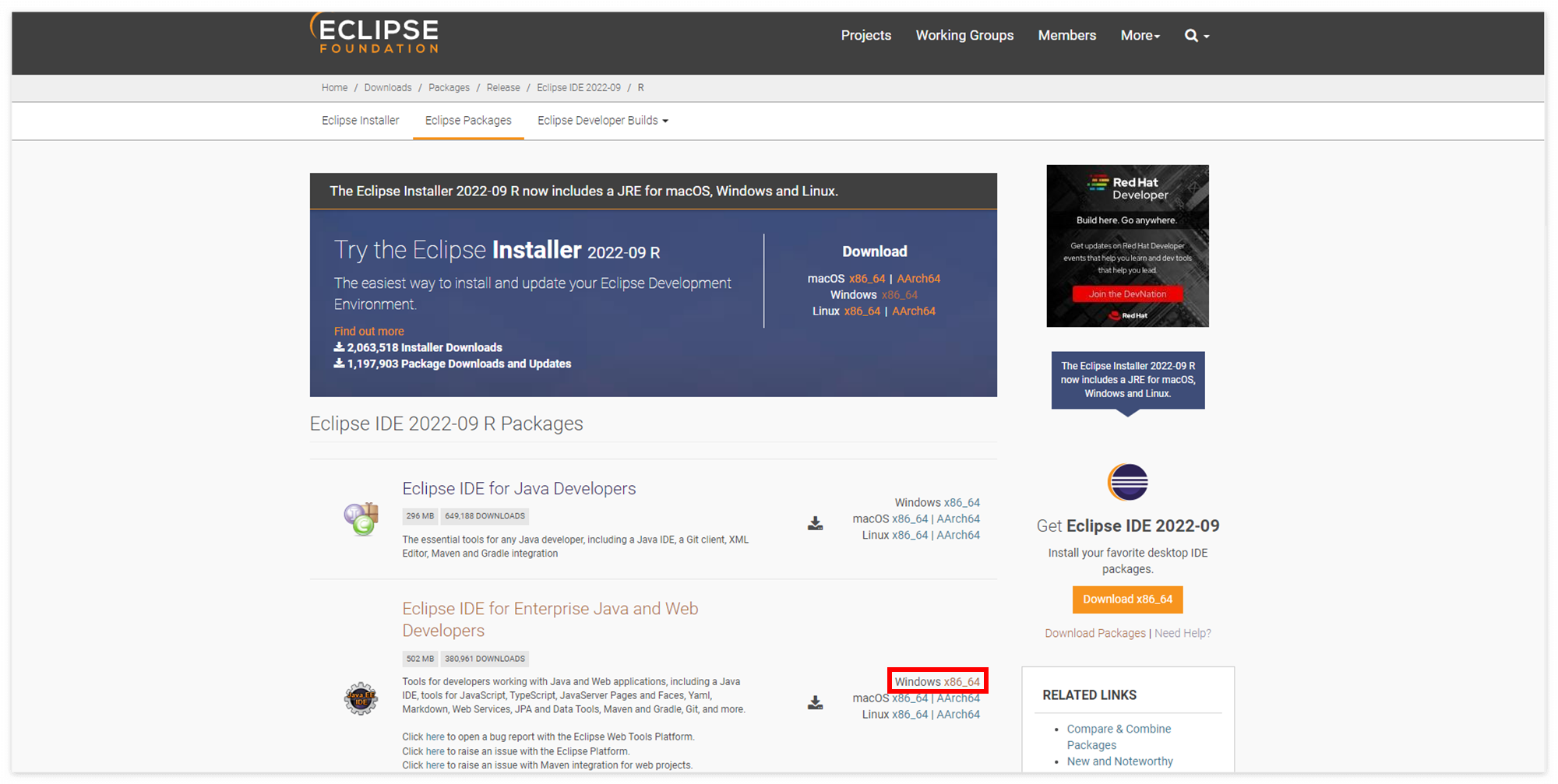
Task: Click Downloads in the breadcrumb
Action: (x=387, y=88)
